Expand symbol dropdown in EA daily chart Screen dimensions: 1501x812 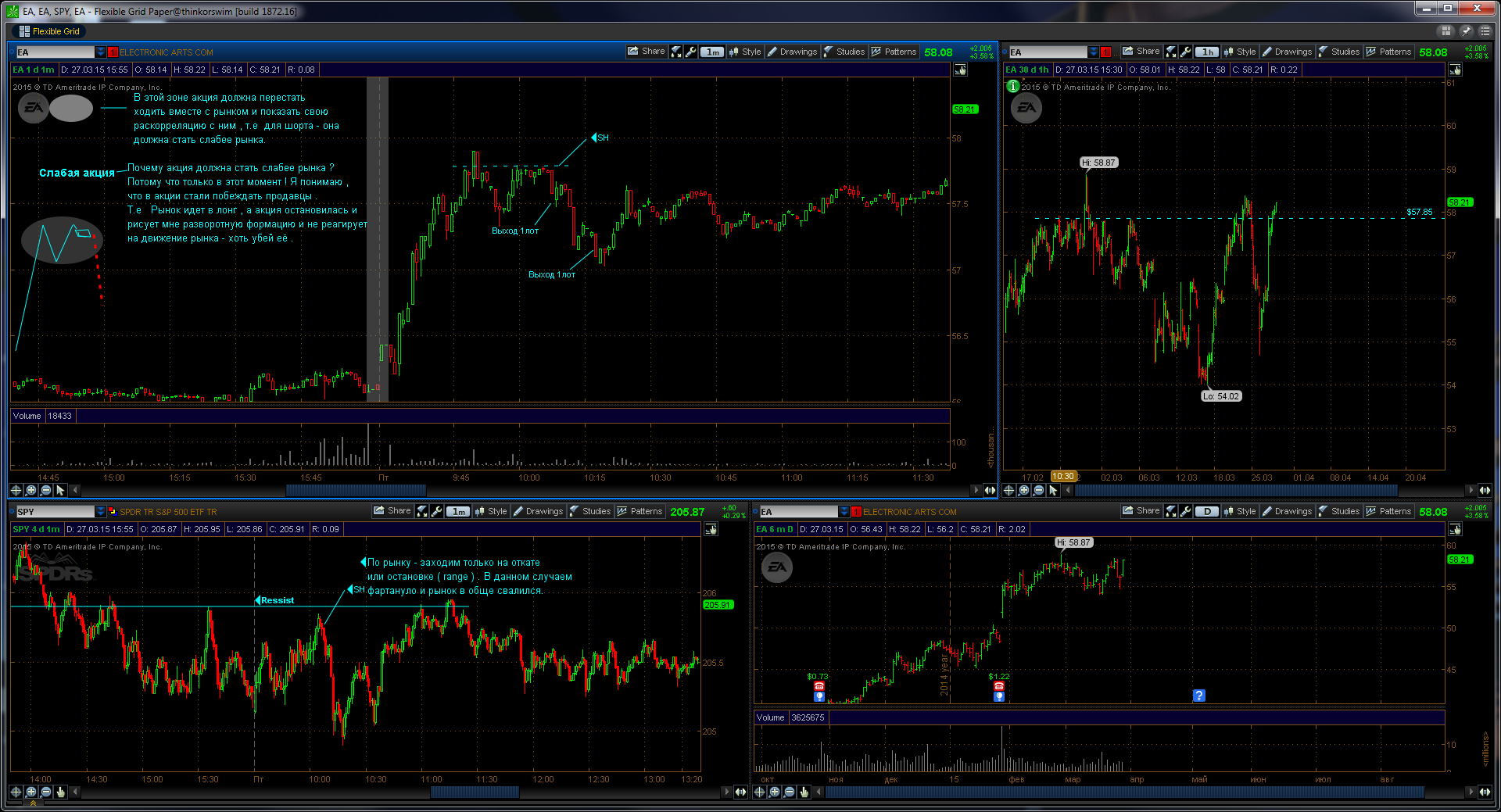844,512
